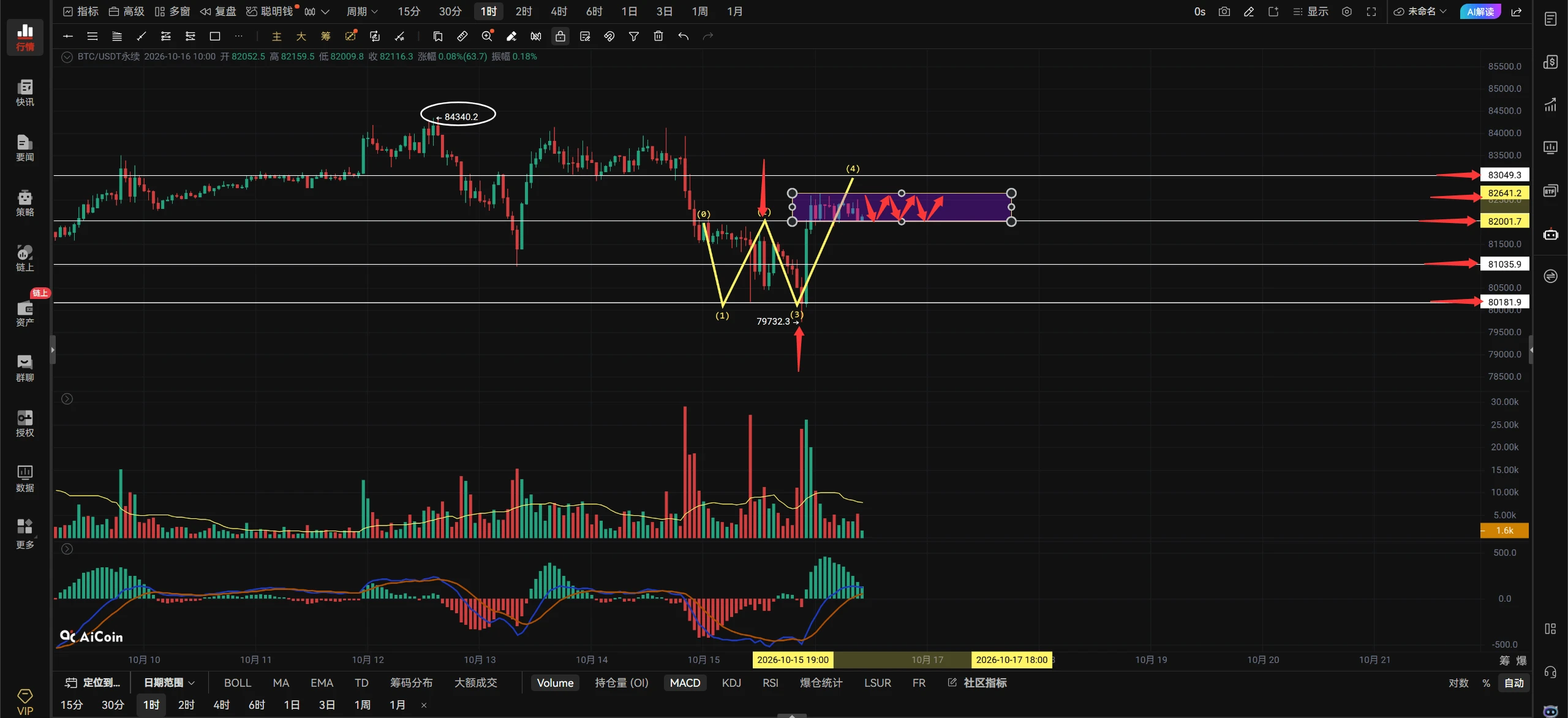Click the AI解读 button
The height and width of the screenshot is (718, 1568).
(x=1480, y=12)
